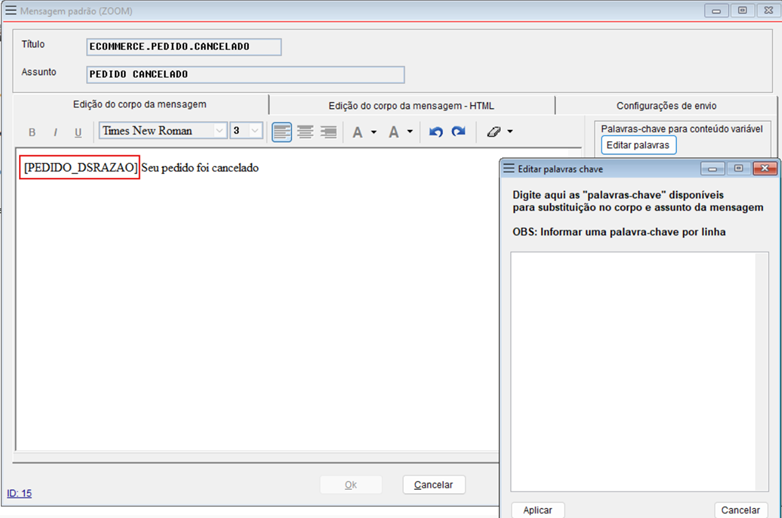Expand the second letter A color dropdown arrow

(410, 132)
